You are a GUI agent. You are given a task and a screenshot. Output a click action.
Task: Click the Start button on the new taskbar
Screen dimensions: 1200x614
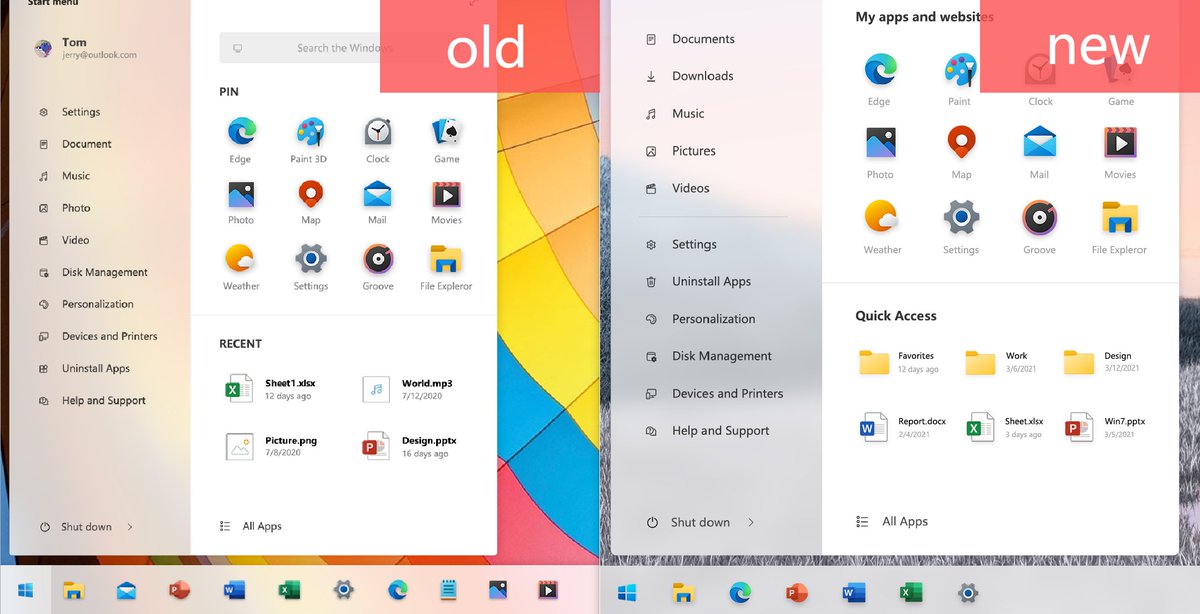[627, 593]
